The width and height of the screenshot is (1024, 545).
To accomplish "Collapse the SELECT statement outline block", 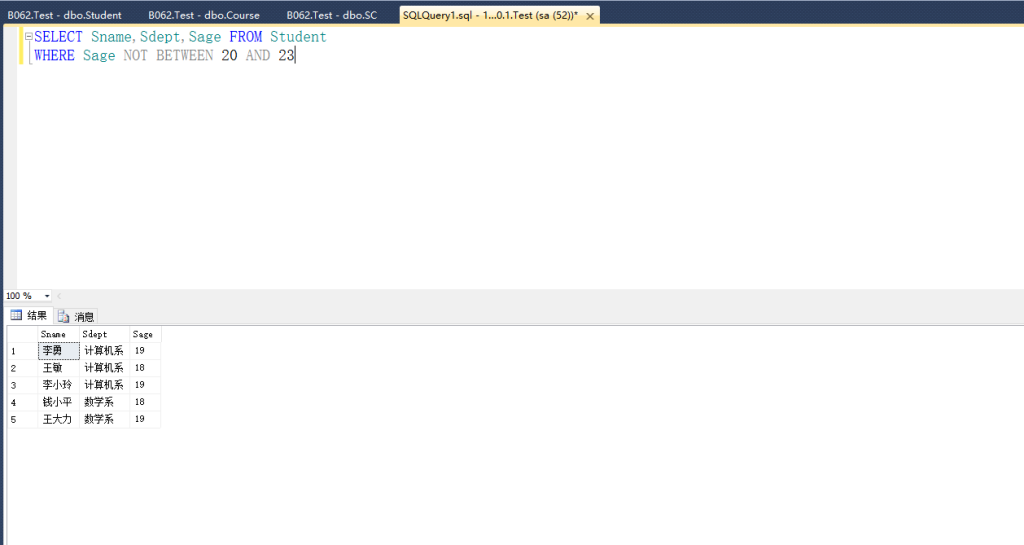I will [x=28, y=37].
